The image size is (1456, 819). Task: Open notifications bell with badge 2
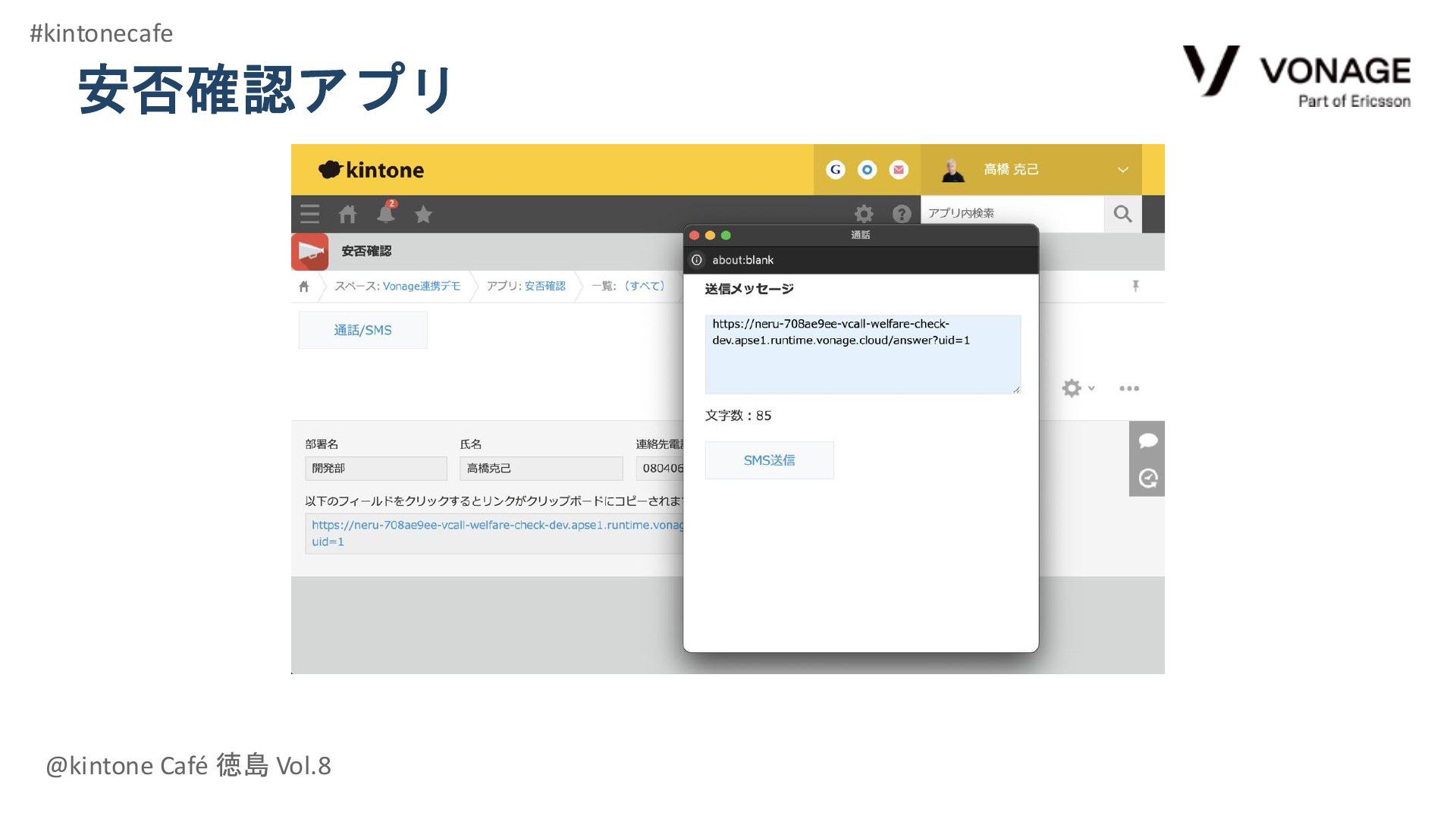pos(387,213)
